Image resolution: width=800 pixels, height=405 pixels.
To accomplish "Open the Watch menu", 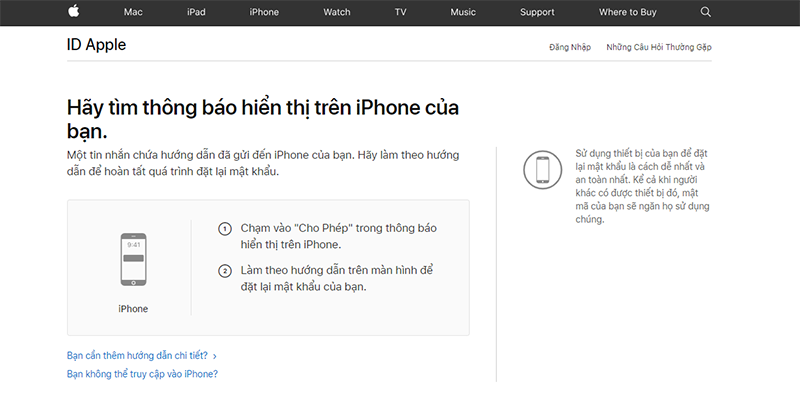I will (x=337, y=12).
